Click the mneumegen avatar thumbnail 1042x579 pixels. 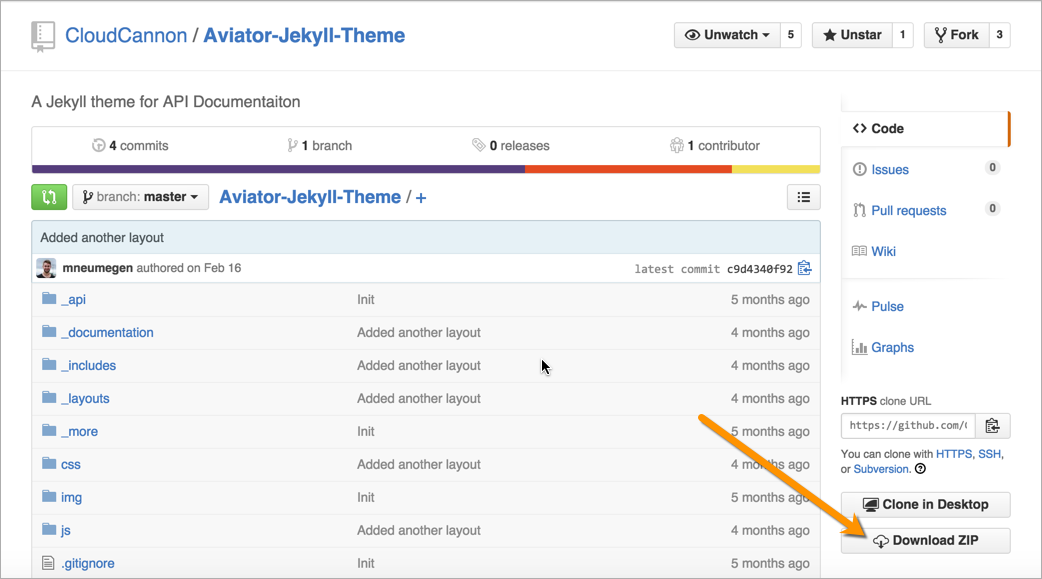pyautogui.click(x=46, y=268)
